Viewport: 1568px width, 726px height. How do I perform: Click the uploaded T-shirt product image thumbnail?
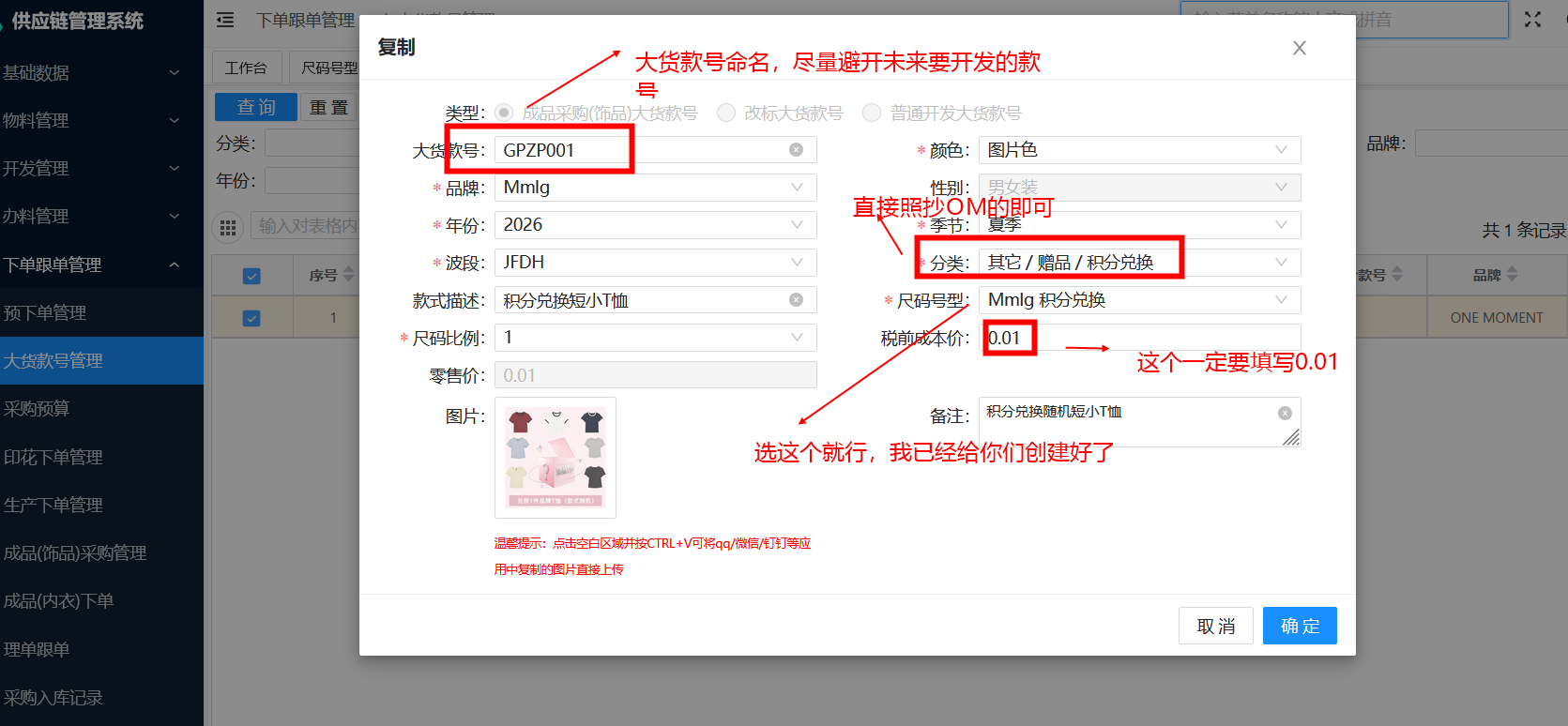[556, 458]
